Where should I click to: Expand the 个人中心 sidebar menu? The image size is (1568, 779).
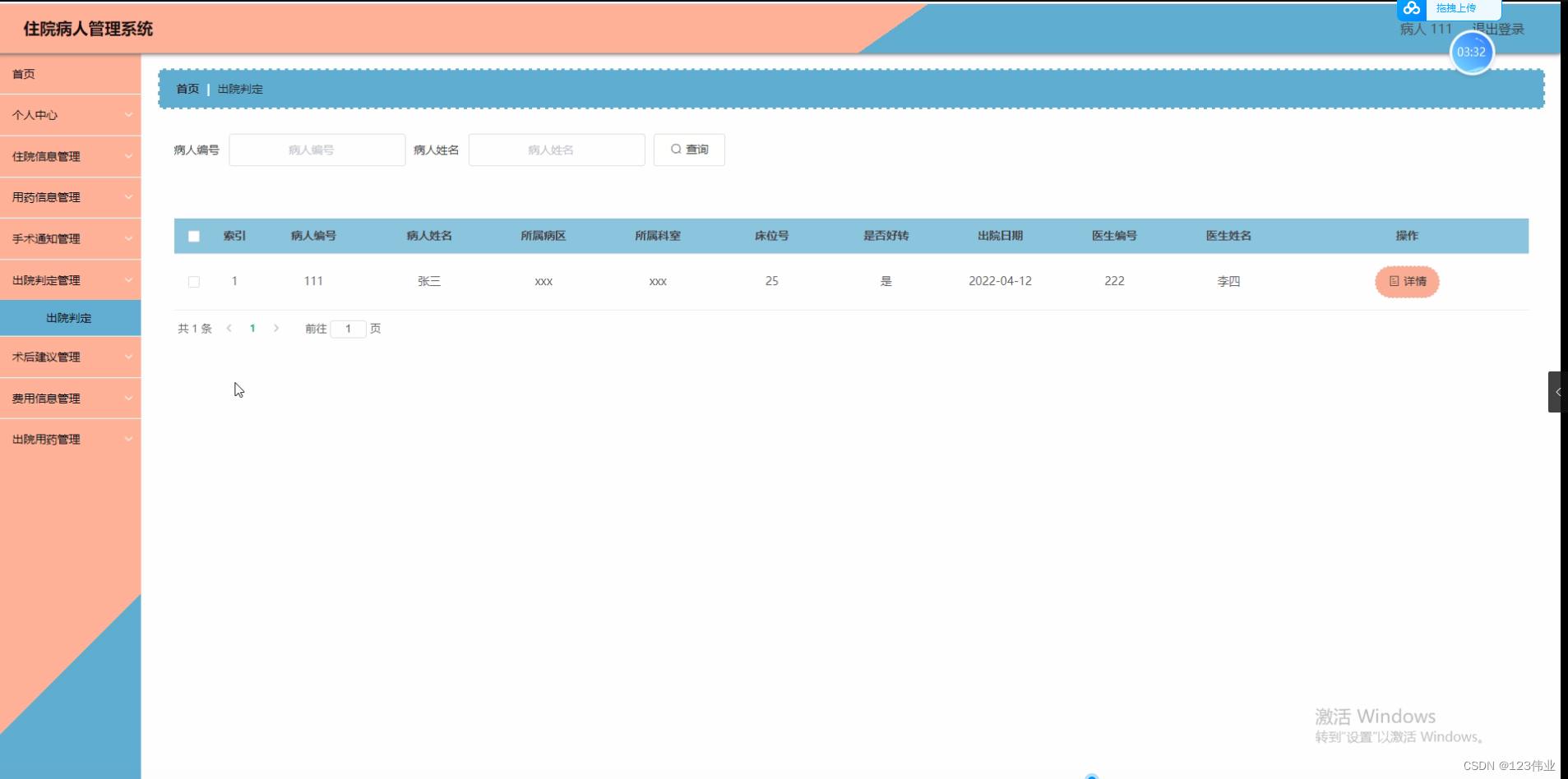click(x=70, y=115)
